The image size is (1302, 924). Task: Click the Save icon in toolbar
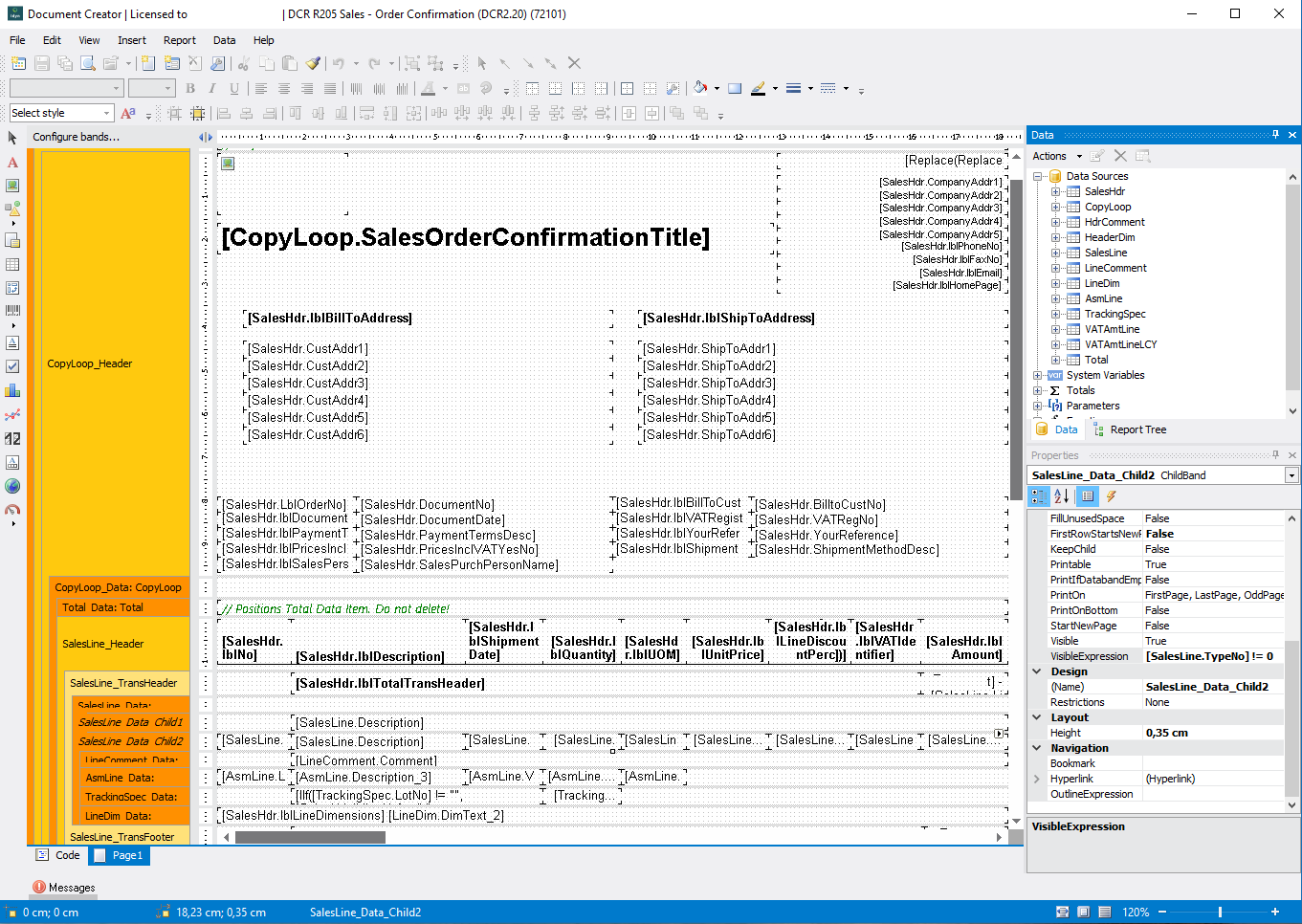click(41, 63)
